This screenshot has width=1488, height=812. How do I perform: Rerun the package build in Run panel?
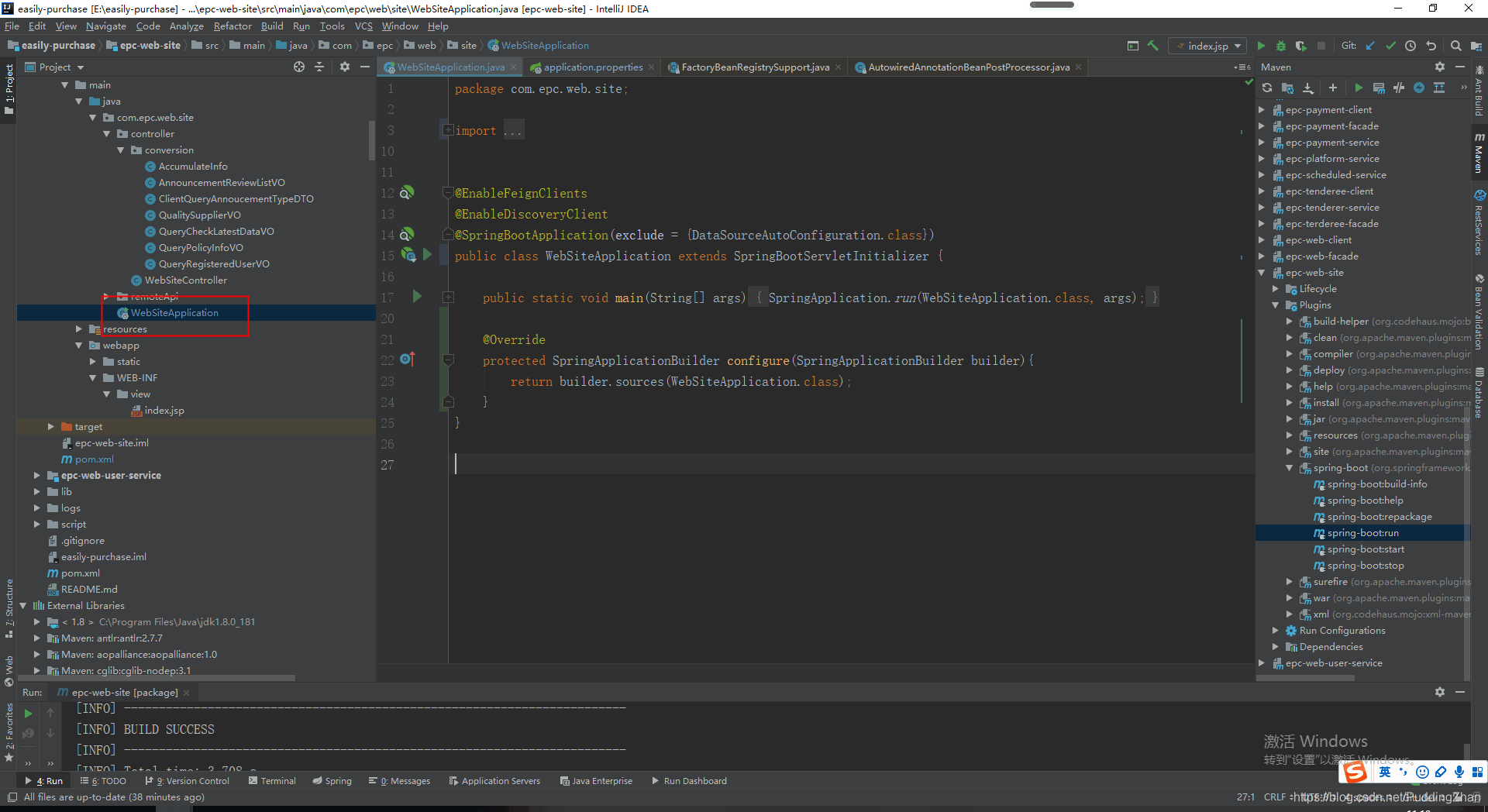pyautogui.click(x=29, y=714)
